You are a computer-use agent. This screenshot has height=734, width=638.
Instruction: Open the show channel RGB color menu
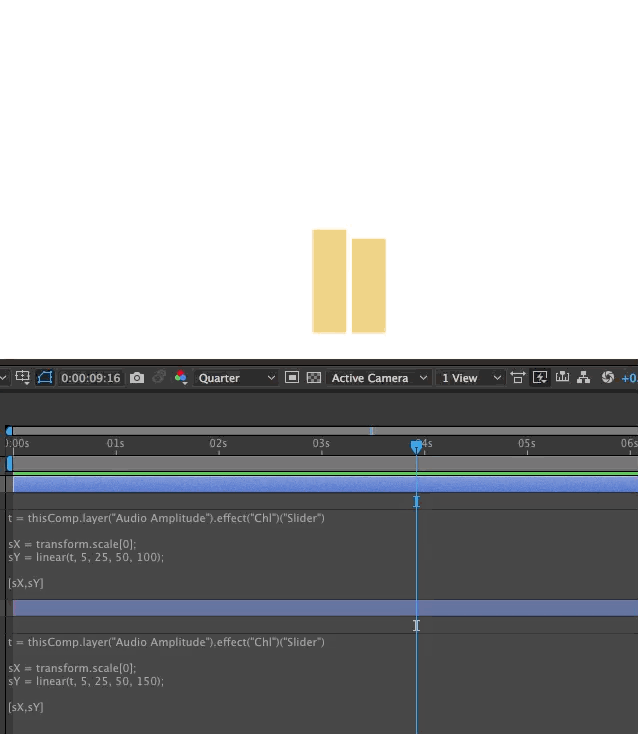tap(181, 377)
